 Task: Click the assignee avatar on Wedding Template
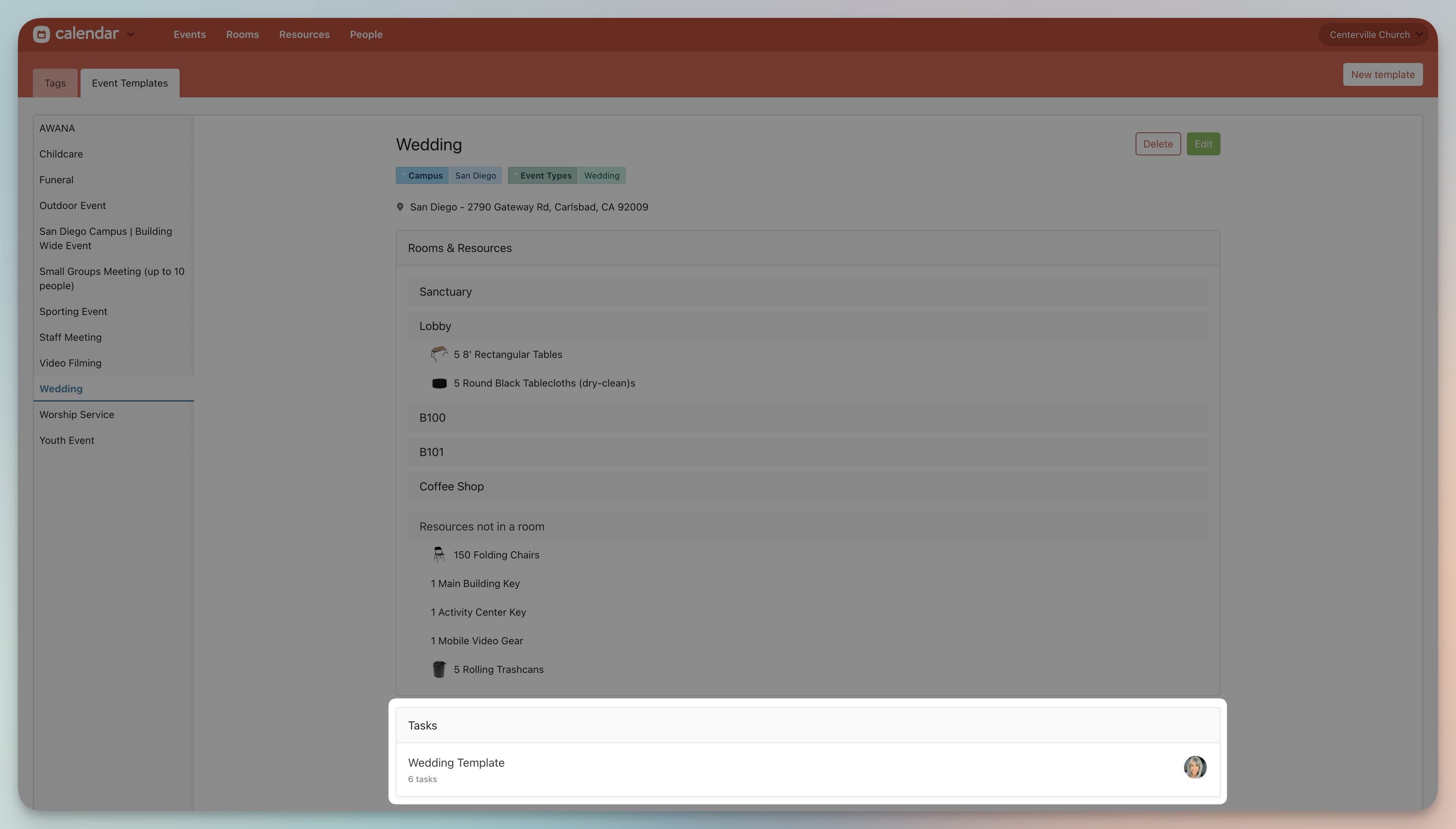coord(1195,767)
